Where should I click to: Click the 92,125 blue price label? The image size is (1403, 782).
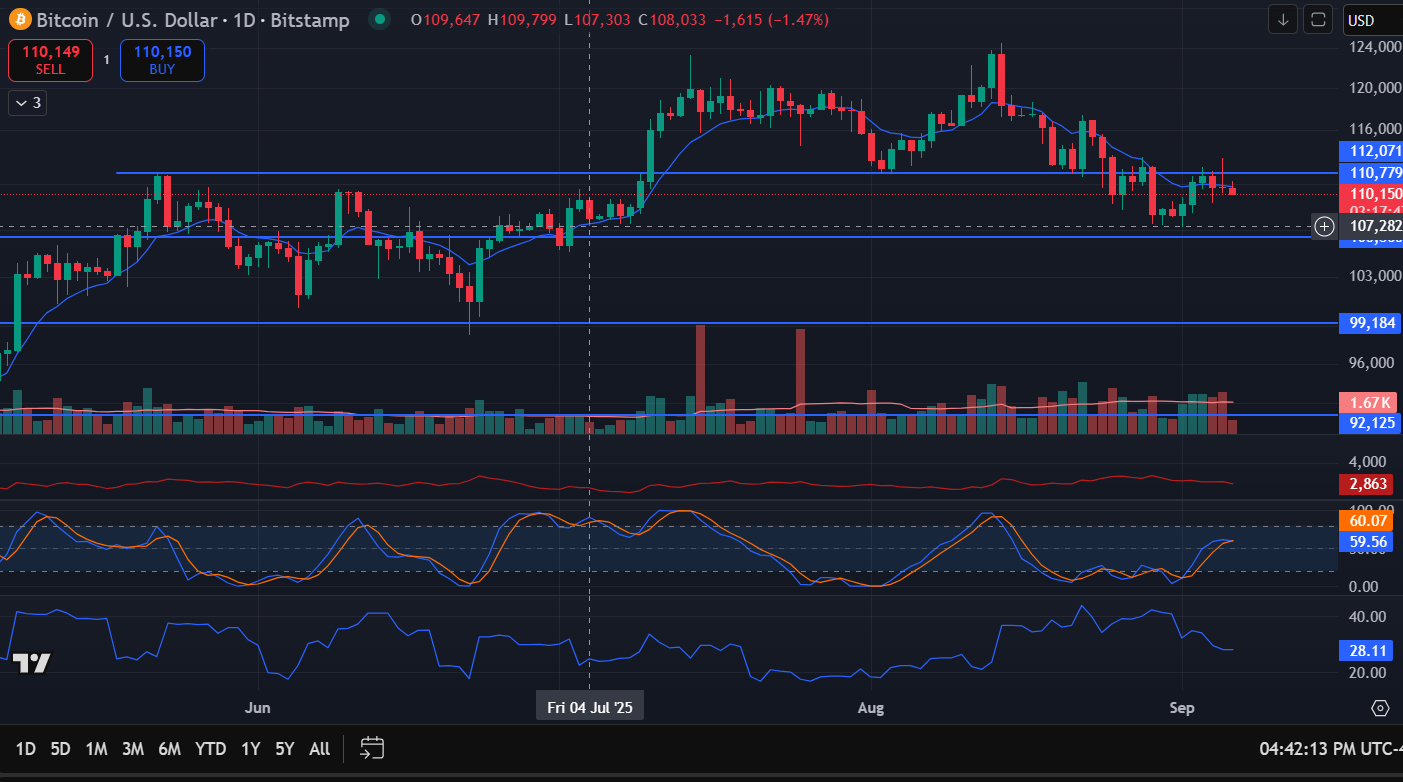point(1370,423)
